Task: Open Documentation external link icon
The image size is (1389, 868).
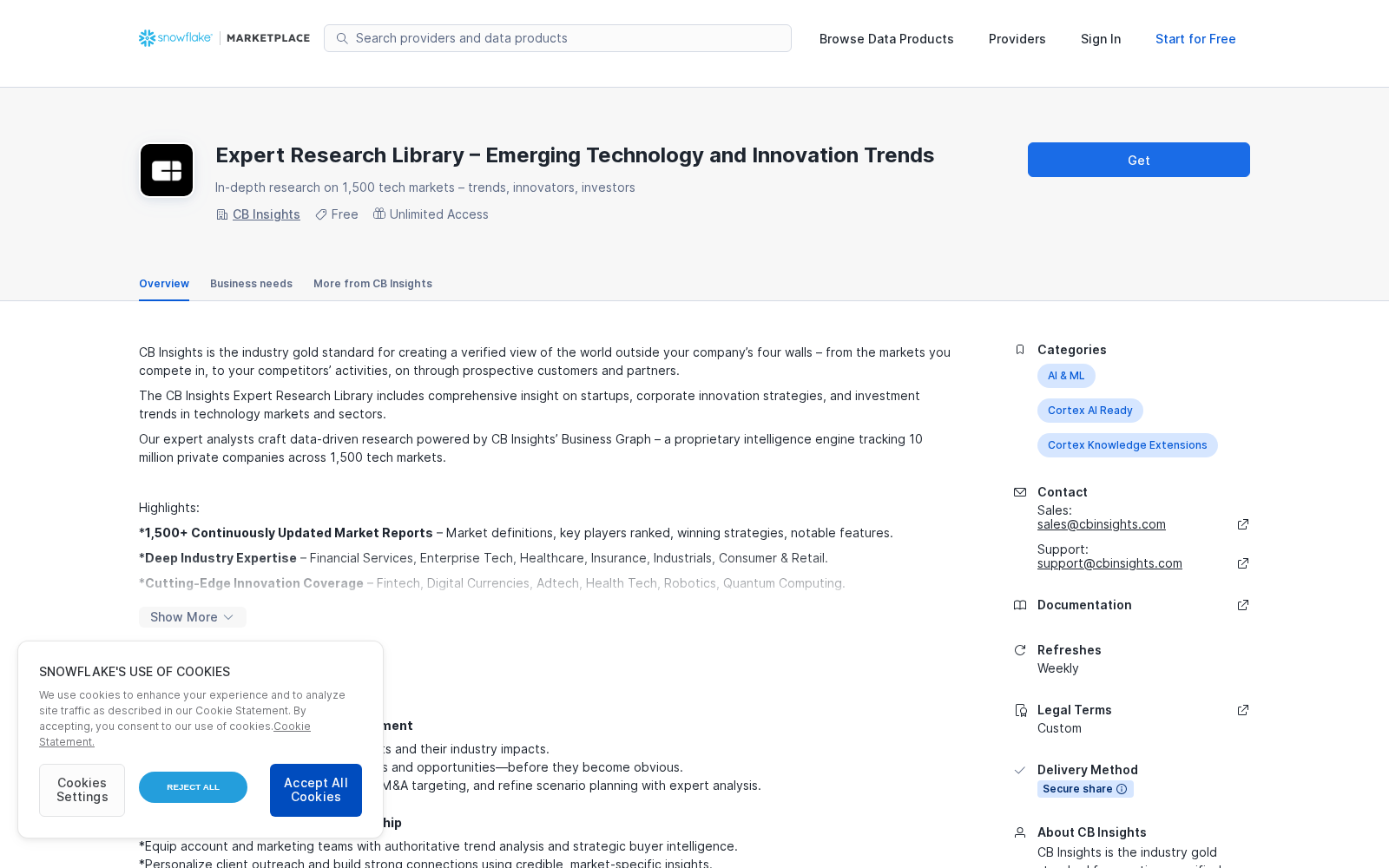Action: pos(1243,605)
